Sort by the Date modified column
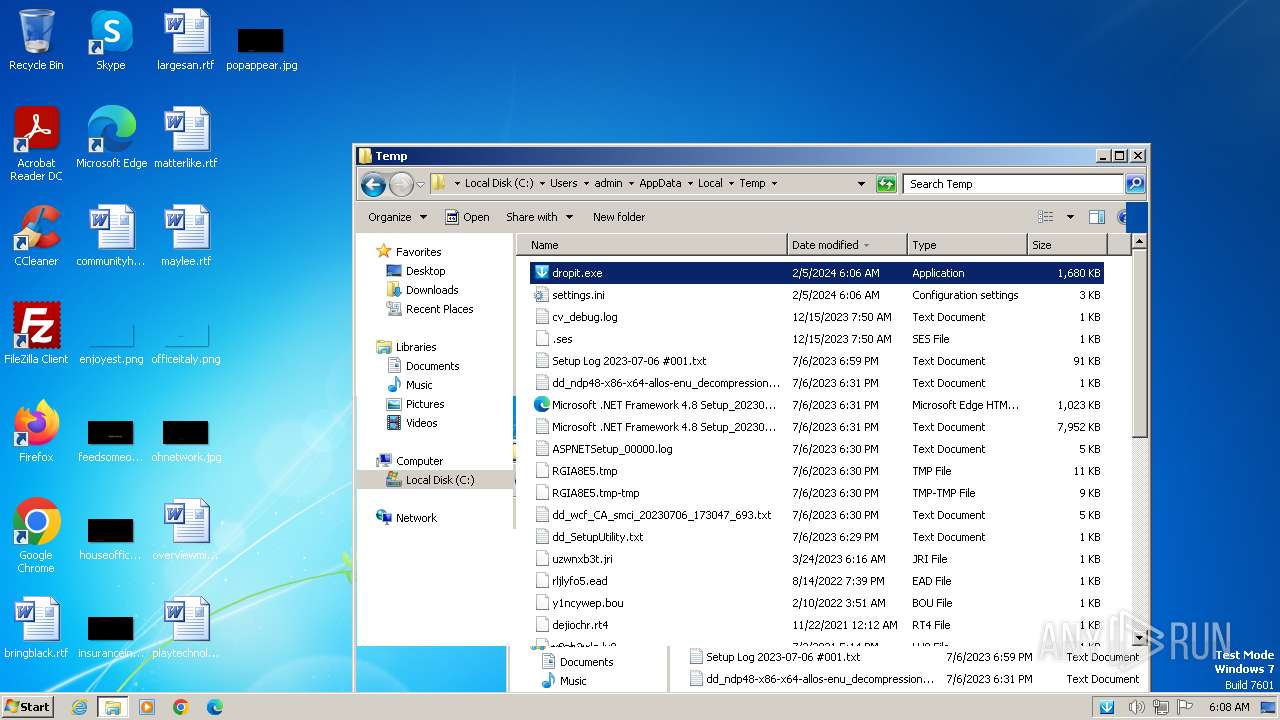The height and width of the screenshot is (720, 1280). [847, 245]
